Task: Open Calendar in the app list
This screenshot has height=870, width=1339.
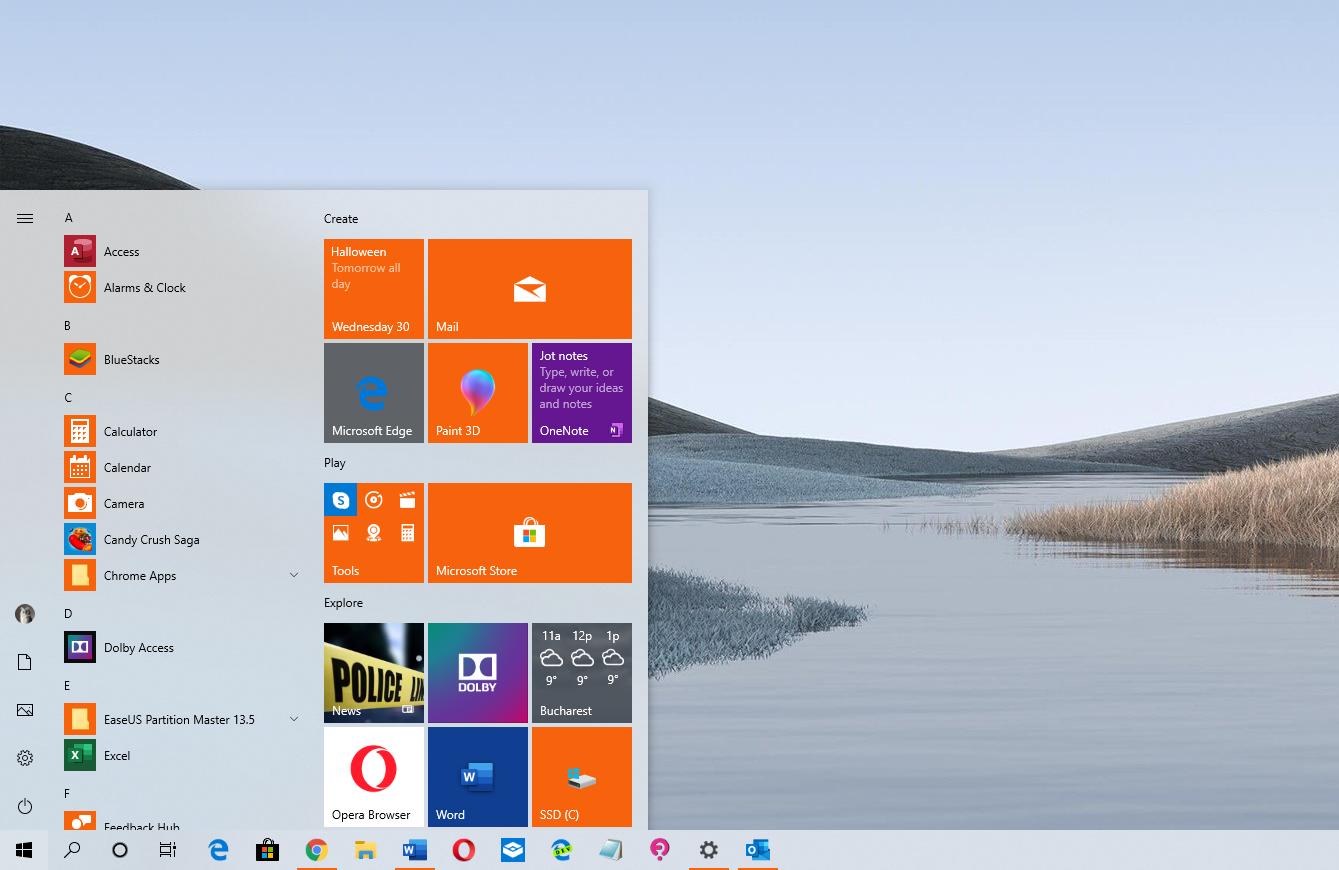Action: [182, 468]
